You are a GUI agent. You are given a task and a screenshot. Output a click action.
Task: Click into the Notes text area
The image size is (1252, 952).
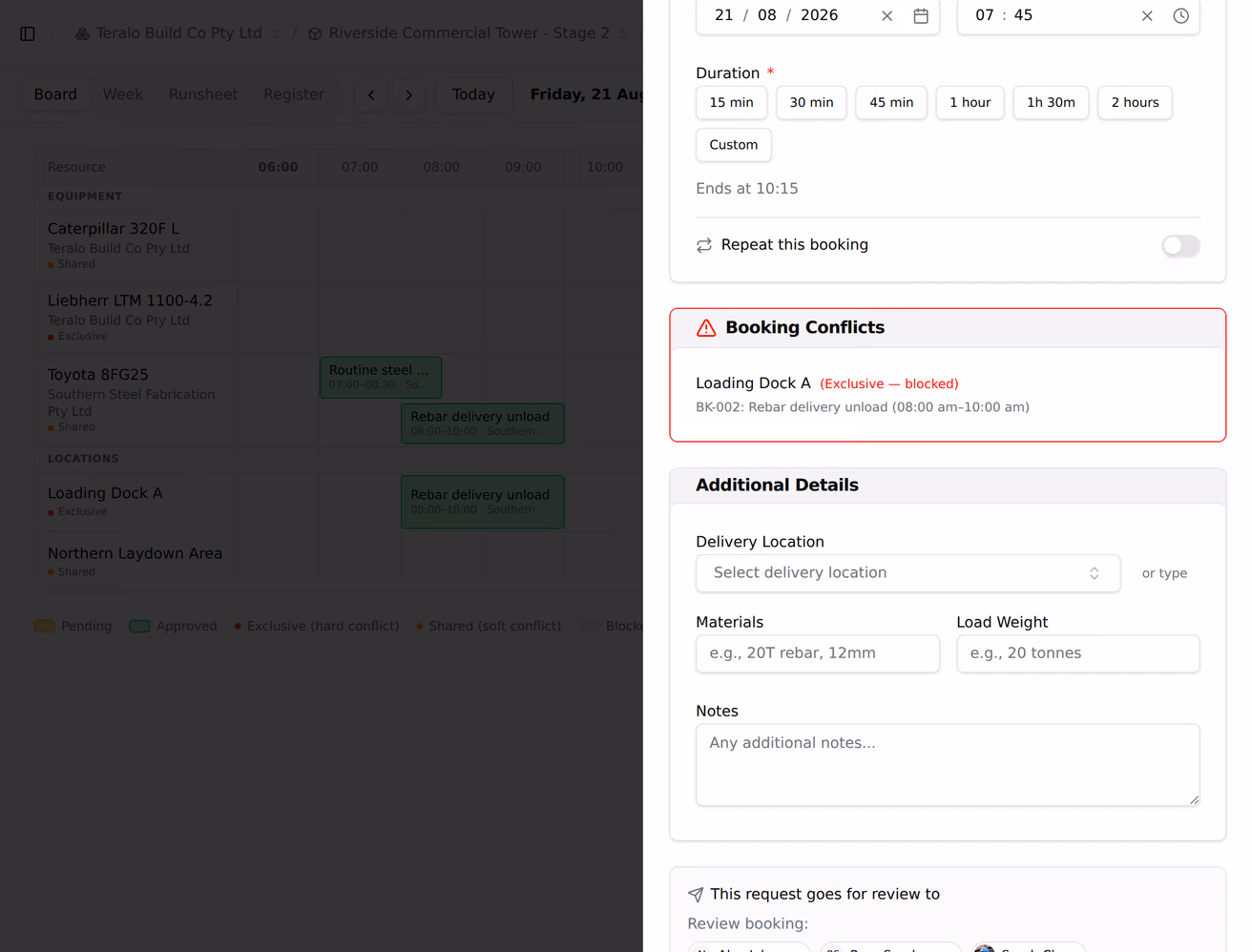tap(948, 765)
